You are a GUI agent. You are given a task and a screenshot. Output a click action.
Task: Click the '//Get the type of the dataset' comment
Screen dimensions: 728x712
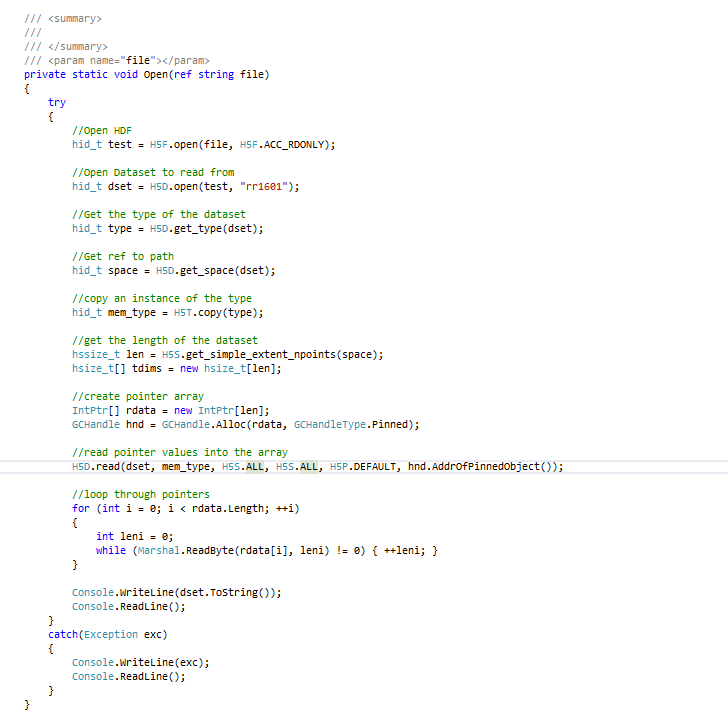click(159, 214)
